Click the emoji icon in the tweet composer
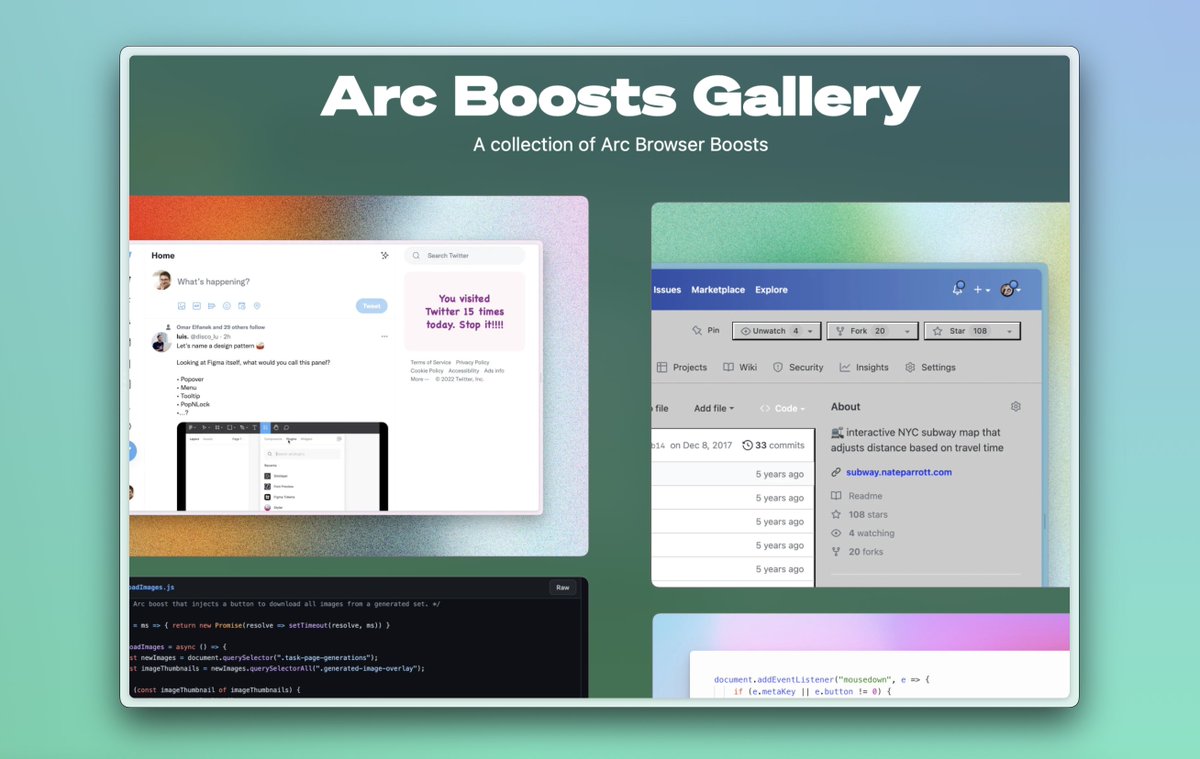This screenshot has width=1200, height=759. (x=226, y=304)
